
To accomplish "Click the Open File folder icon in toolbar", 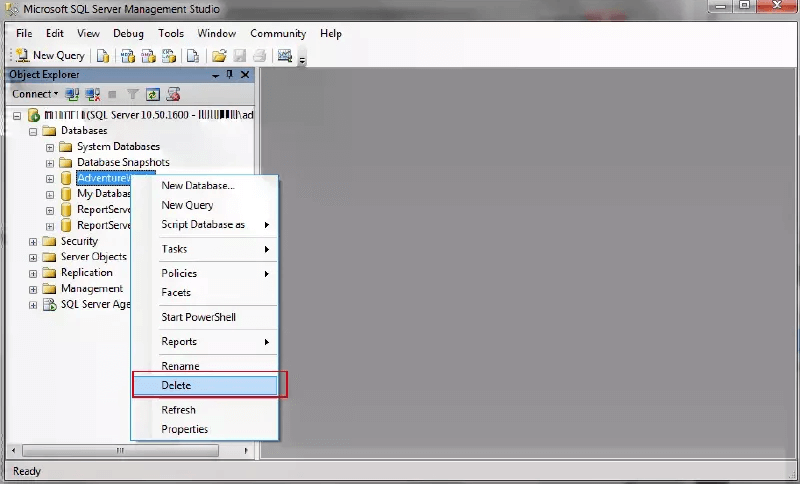I will coord(218,56).
